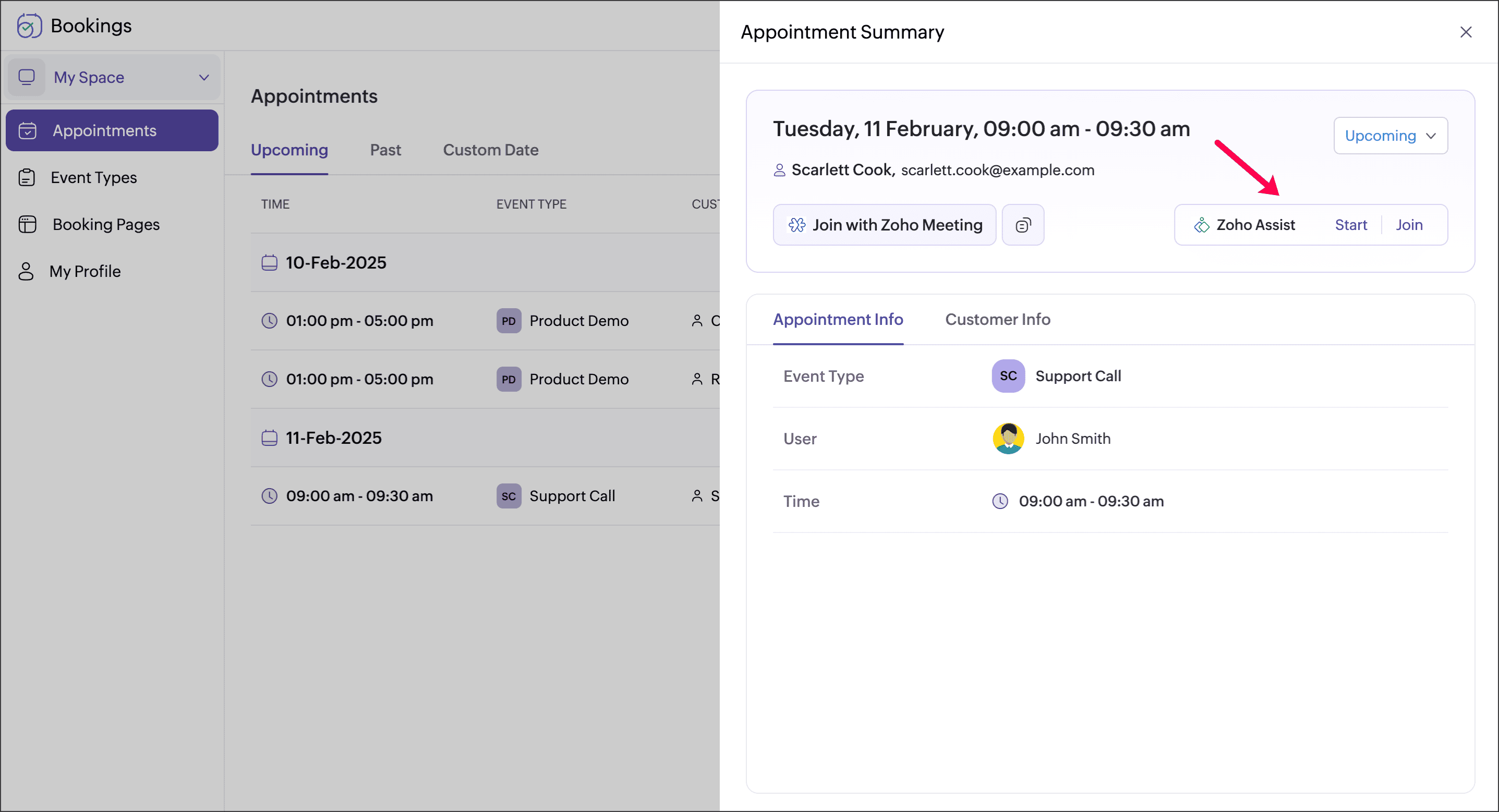Click the Booking Pages sidebar icon
Screen dimensions: 1499x812
pyautogui.click(x=27, y=225)
